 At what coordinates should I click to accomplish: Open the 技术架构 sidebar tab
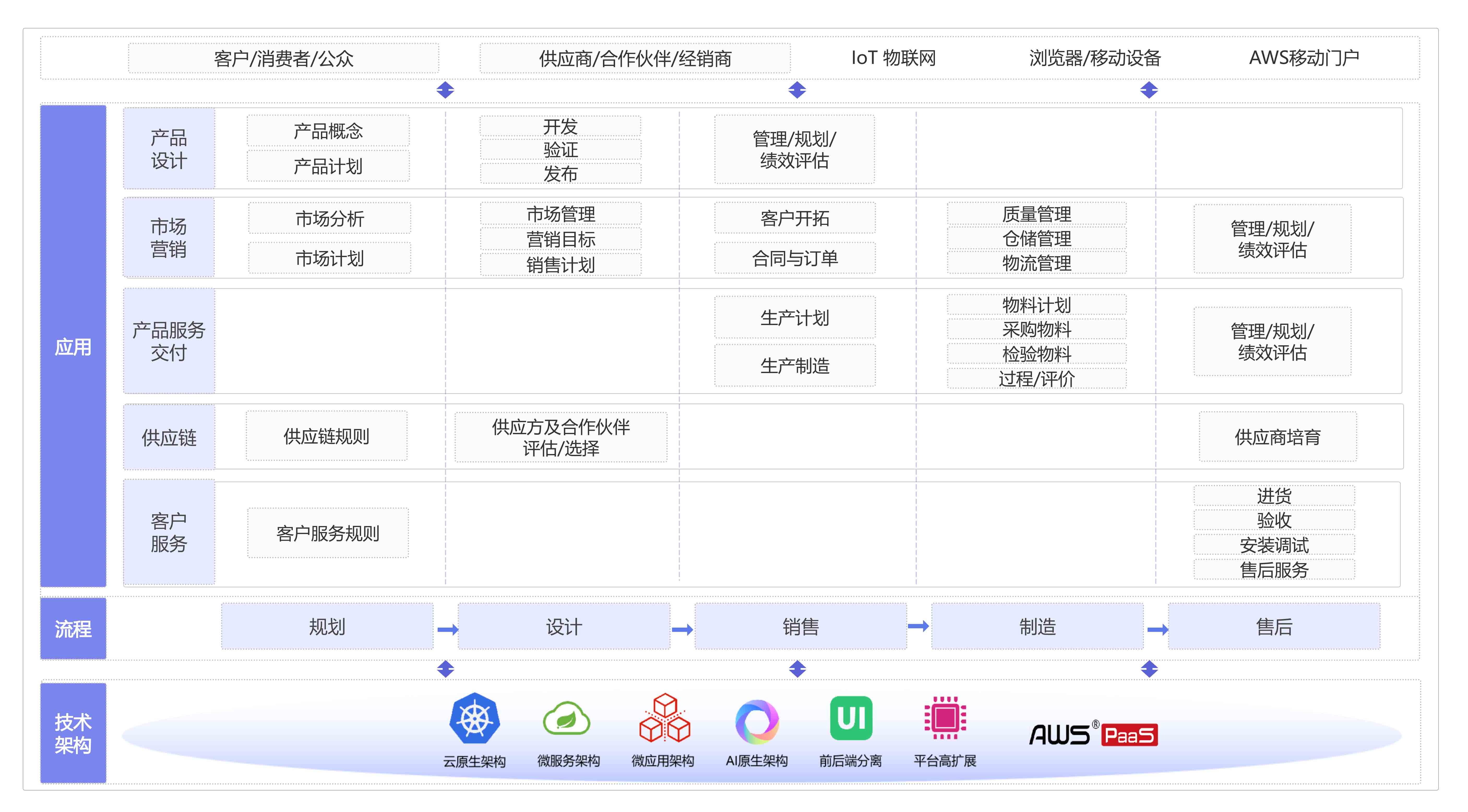[73, 733]
